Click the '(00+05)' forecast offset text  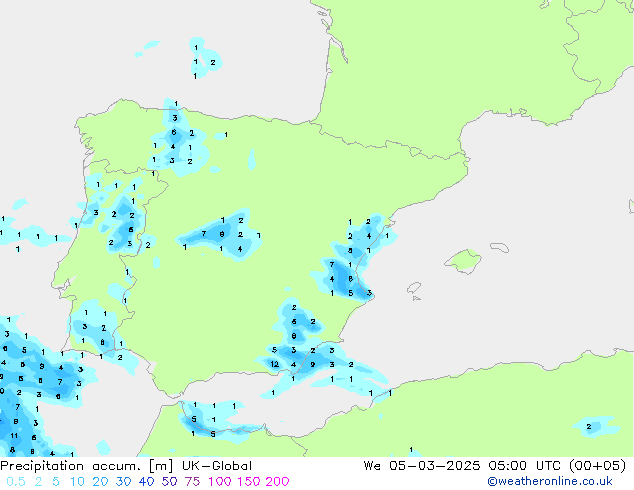[598, 466]
